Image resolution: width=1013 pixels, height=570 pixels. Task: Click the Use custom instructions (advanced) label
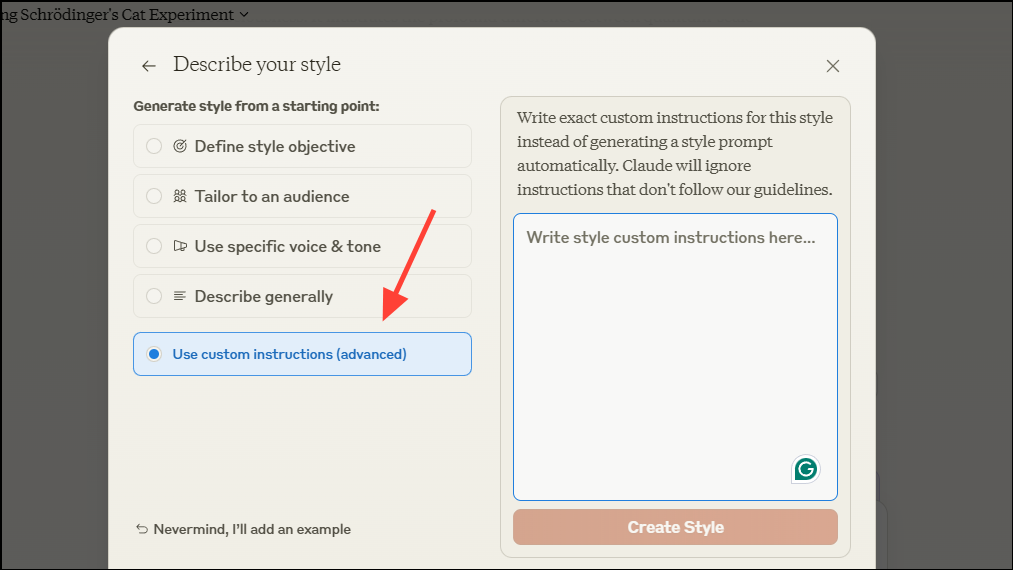[289, 354]
